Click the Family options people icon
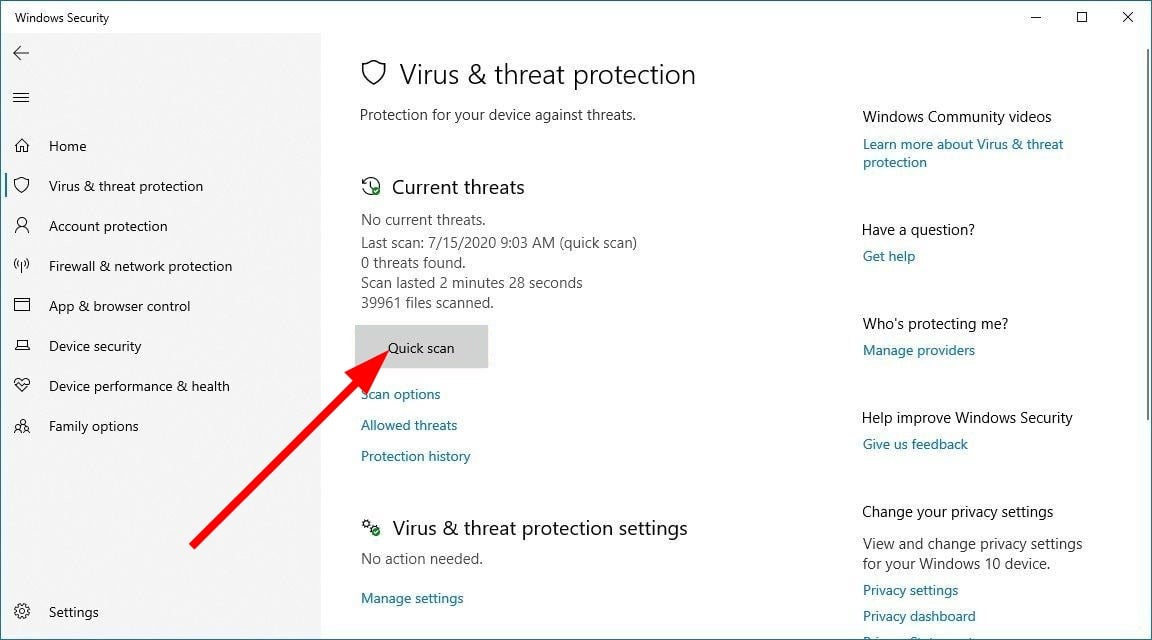1152x640 pixels. click(22, 425)
